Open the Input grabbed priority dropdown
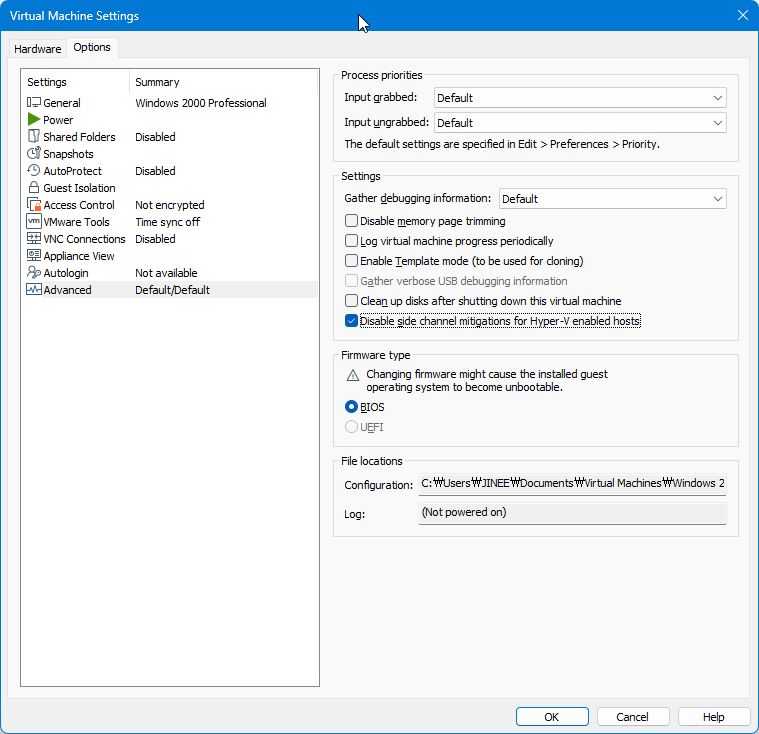The width and height of the screenshot is (759, 734). pos(580,98)
